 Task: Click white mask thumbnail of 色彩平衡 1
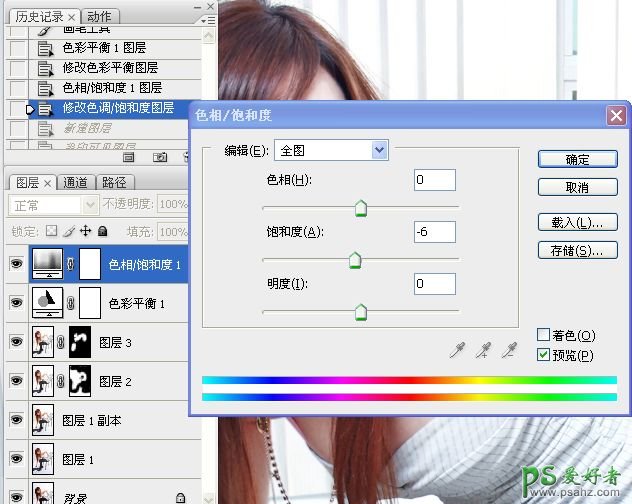click(90, 303)
